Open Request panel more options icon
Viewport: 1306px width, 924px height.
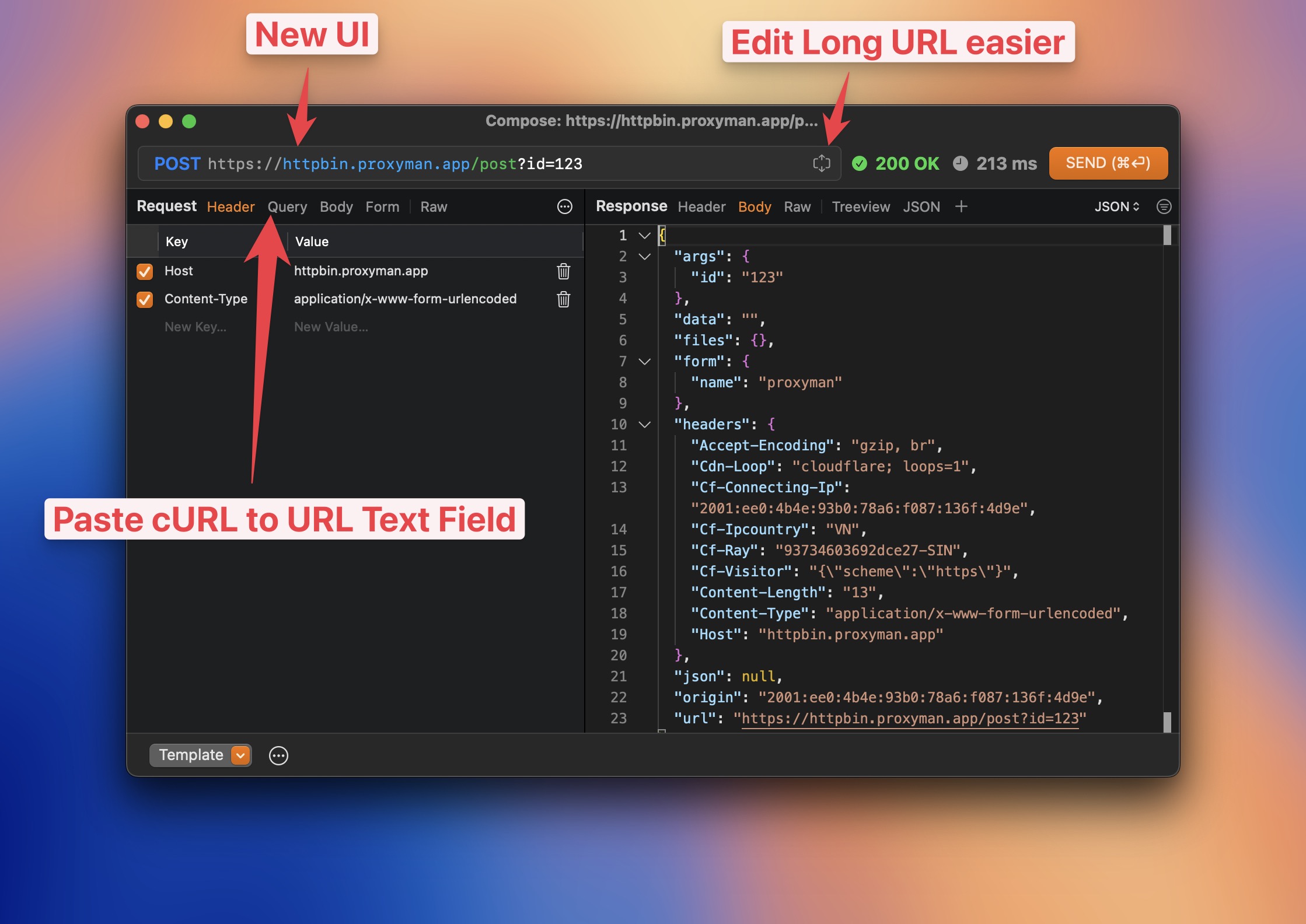(564, 206)
